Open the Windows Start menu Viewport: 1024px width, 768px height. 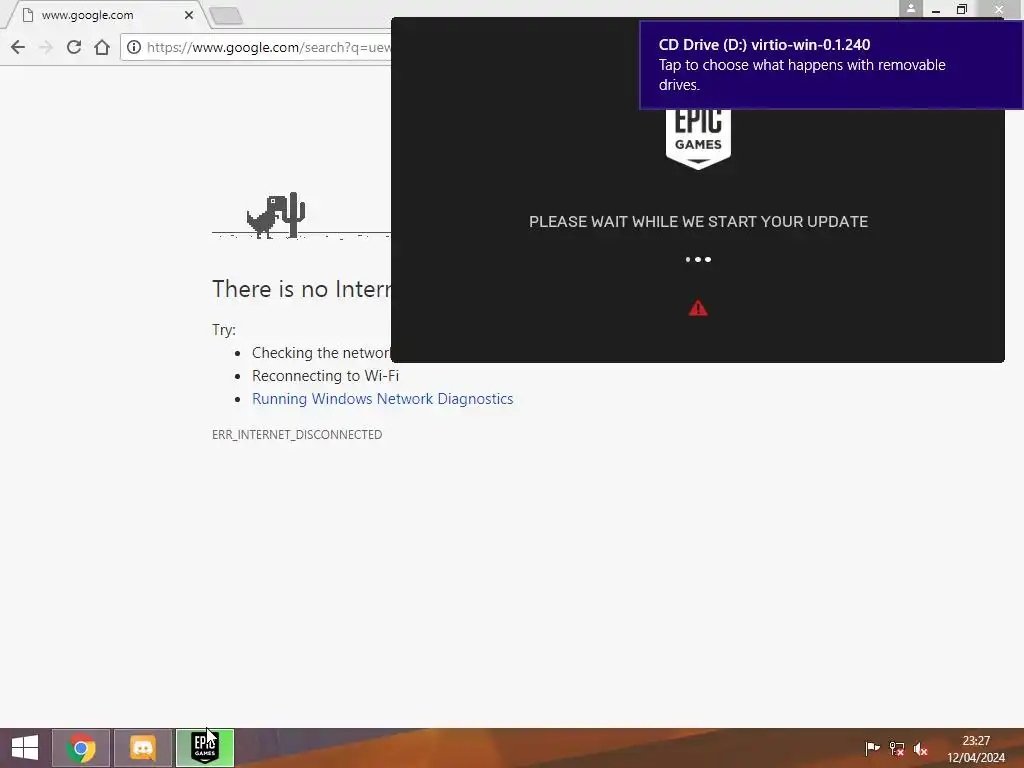point(25,748)
